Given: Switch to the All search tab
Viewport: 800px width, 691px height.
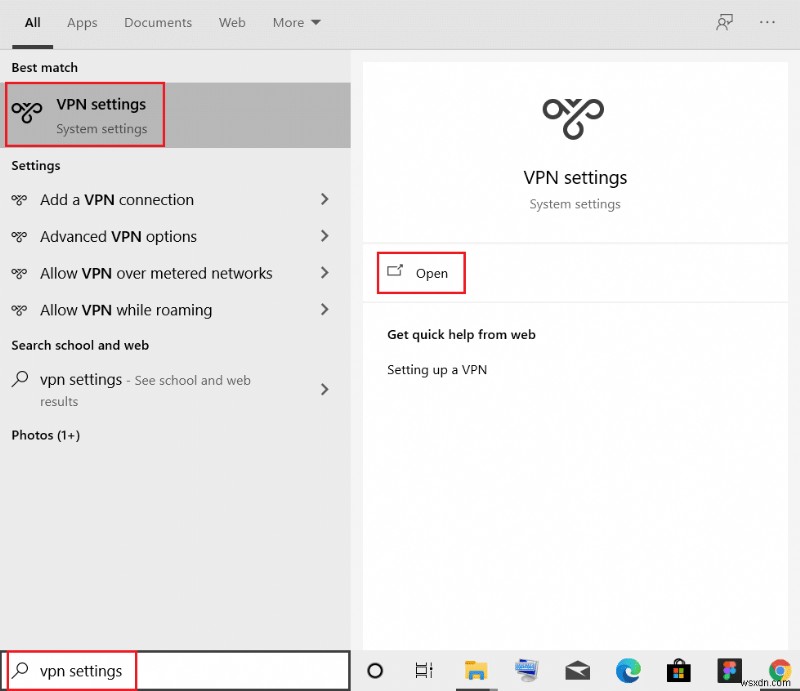Looking at the screenshot, I should 33,23.
